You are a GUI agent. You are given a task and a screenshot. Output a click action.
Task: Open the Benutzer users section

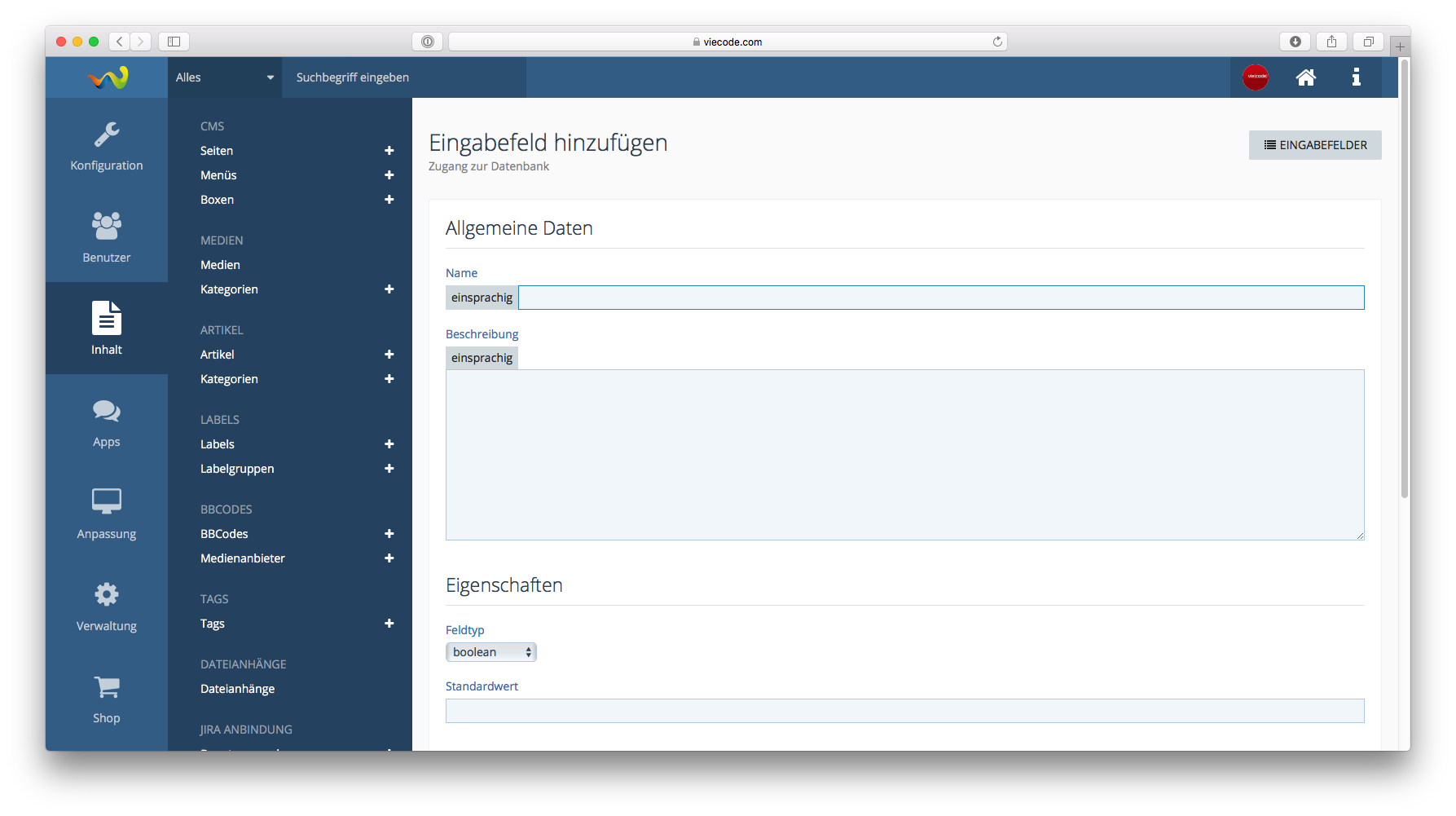point(107,237)
